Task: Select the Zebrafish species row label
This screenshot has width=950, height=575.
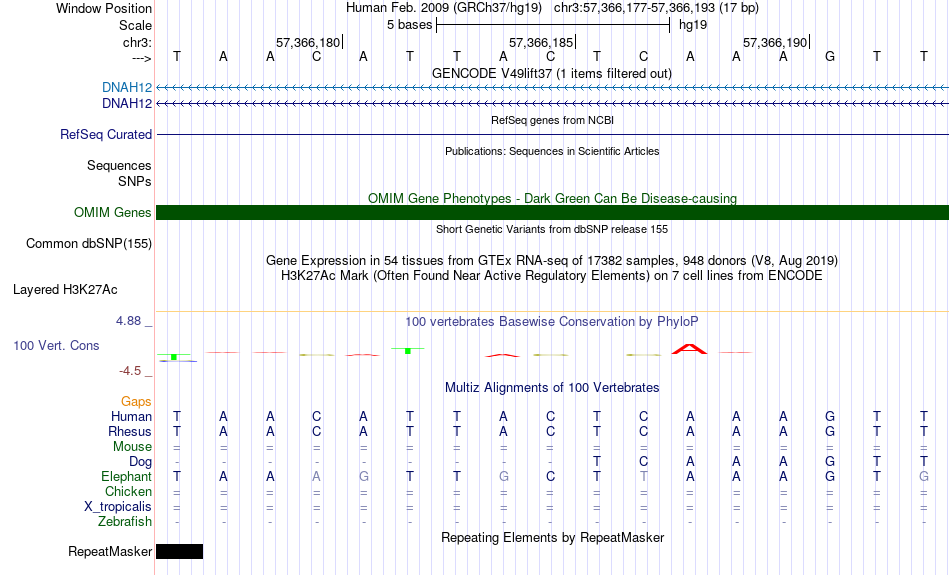Action: click(125, 522)
